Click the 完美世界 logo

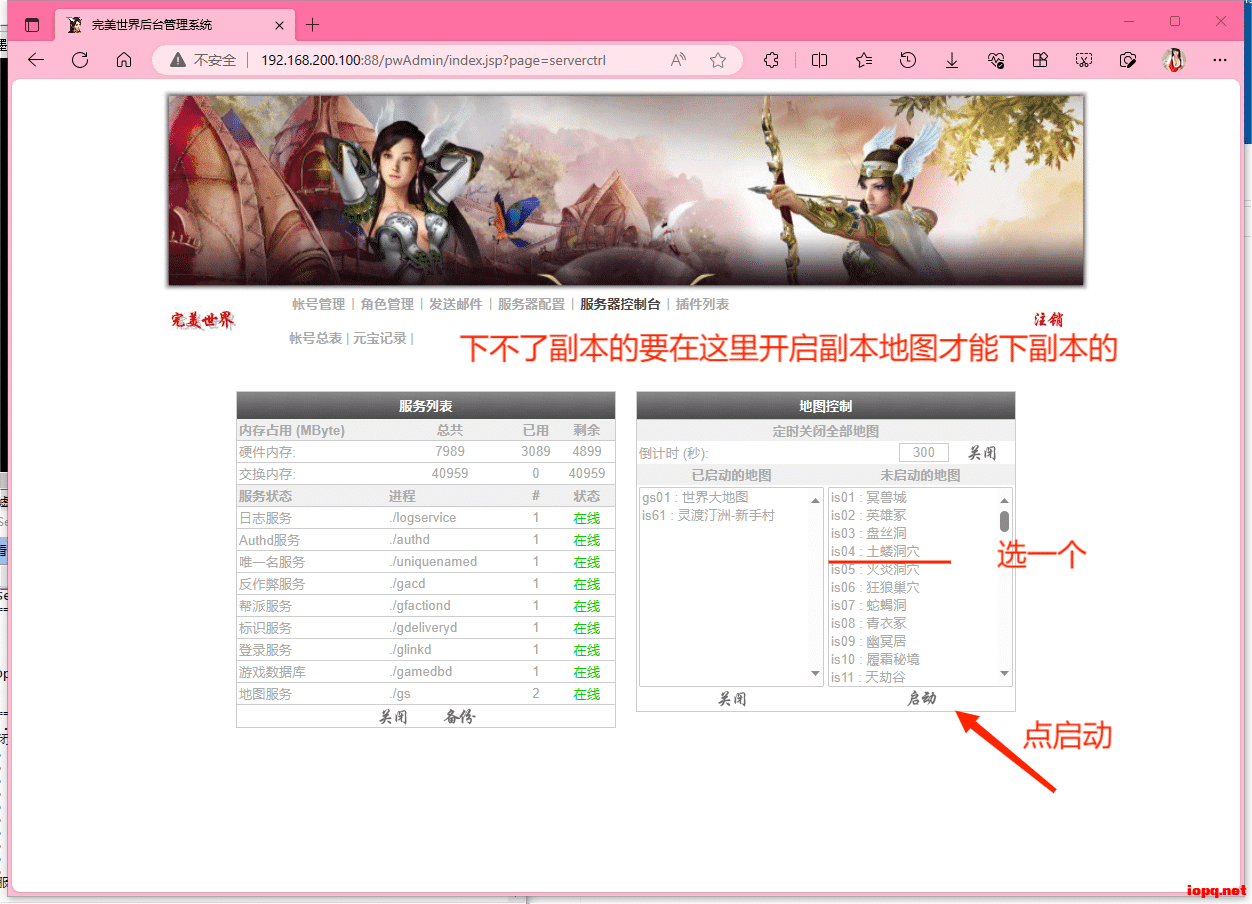[203, 320]
